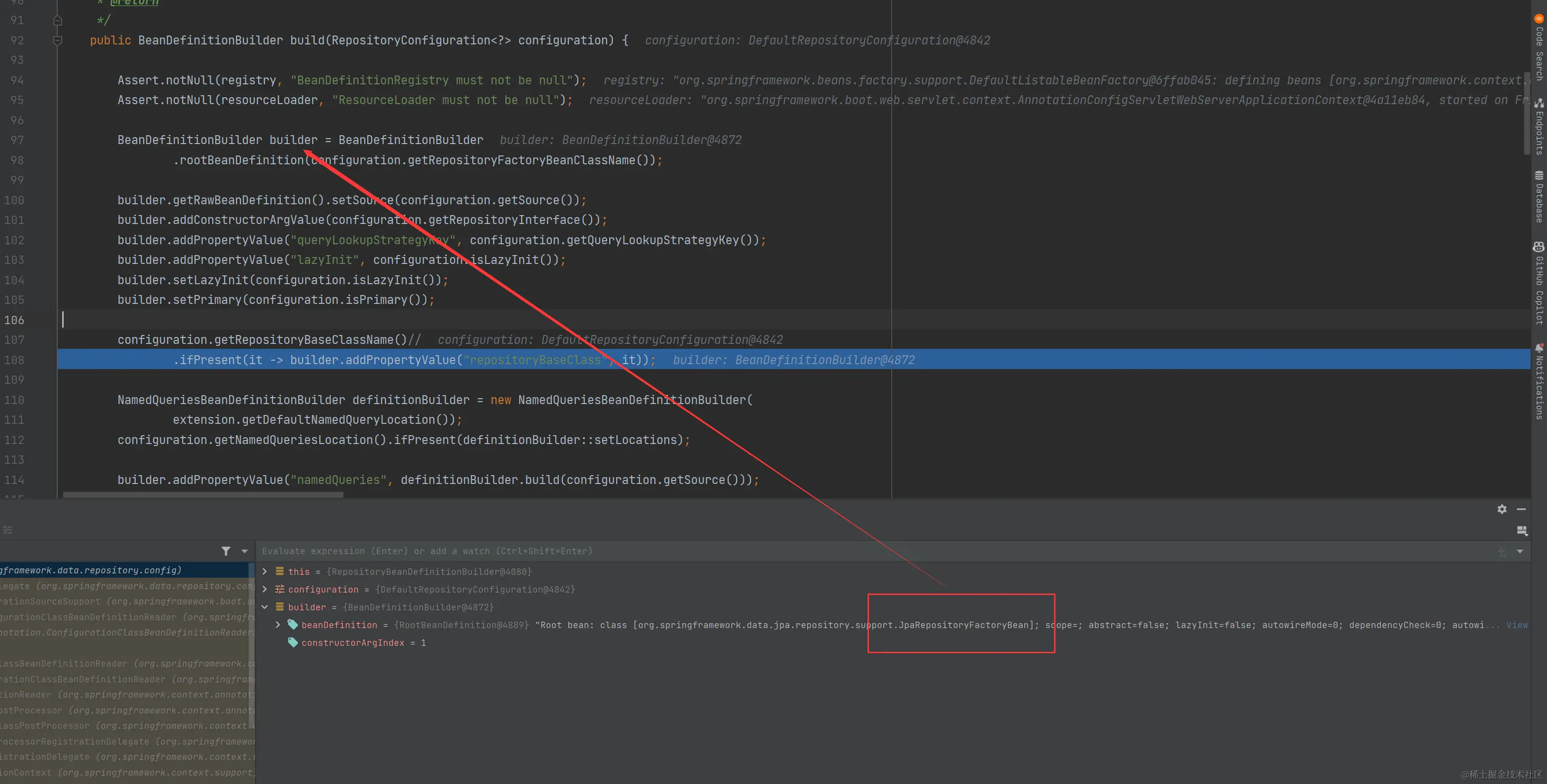The width and height of the screenshot is (1547, 784).
Task: Open debugger layout settings icon
Action: [x=1522, y=530]
